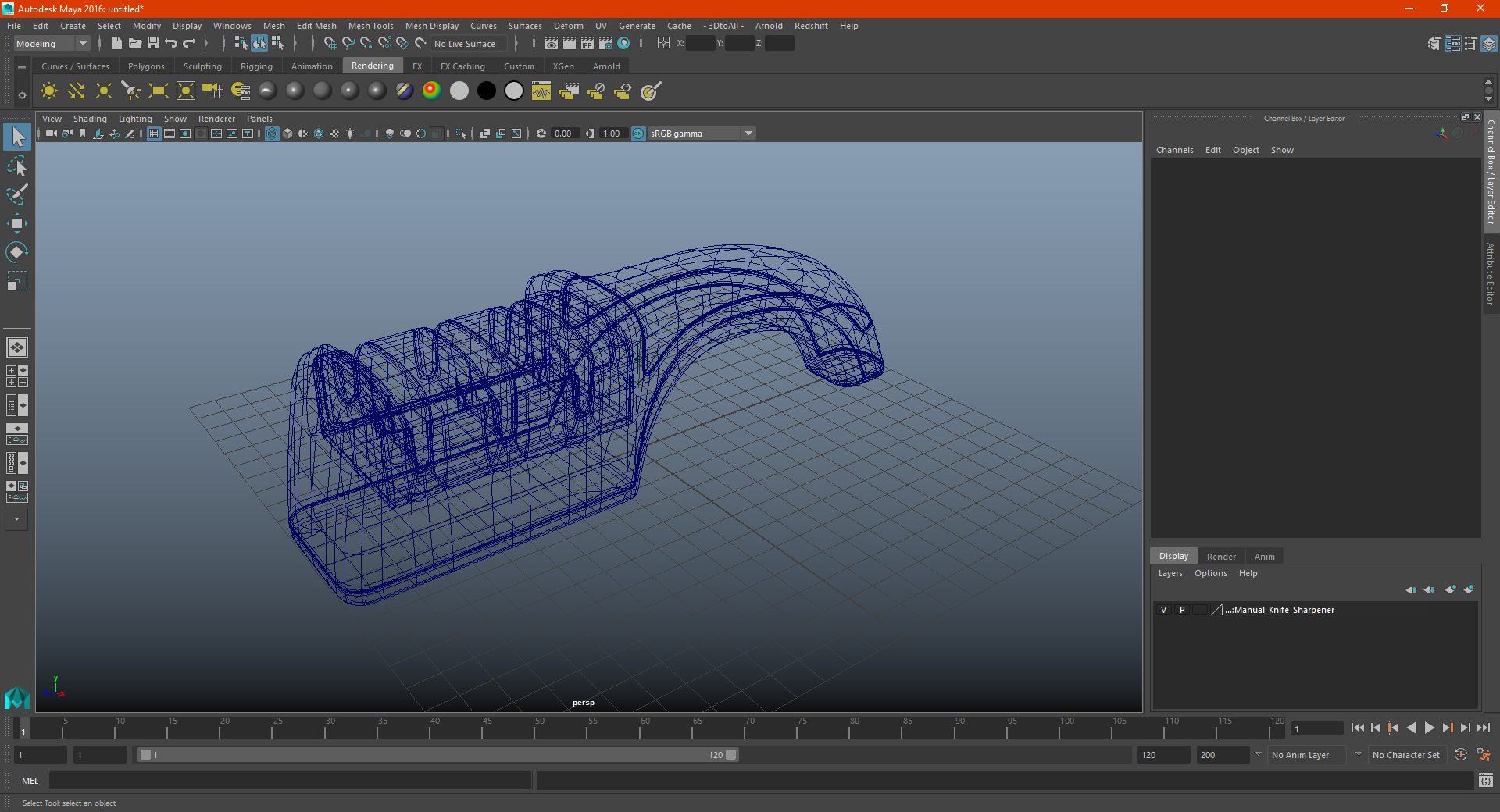Click the light gray shader sphere

459,91
